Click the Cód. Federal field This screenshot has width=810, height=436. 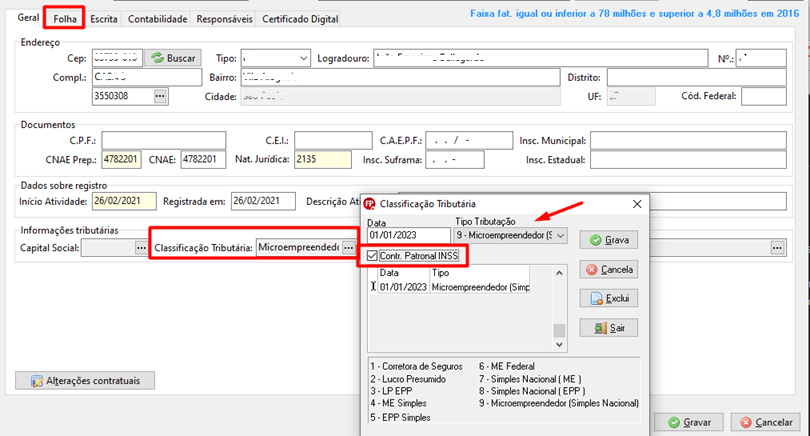(764, 96)
